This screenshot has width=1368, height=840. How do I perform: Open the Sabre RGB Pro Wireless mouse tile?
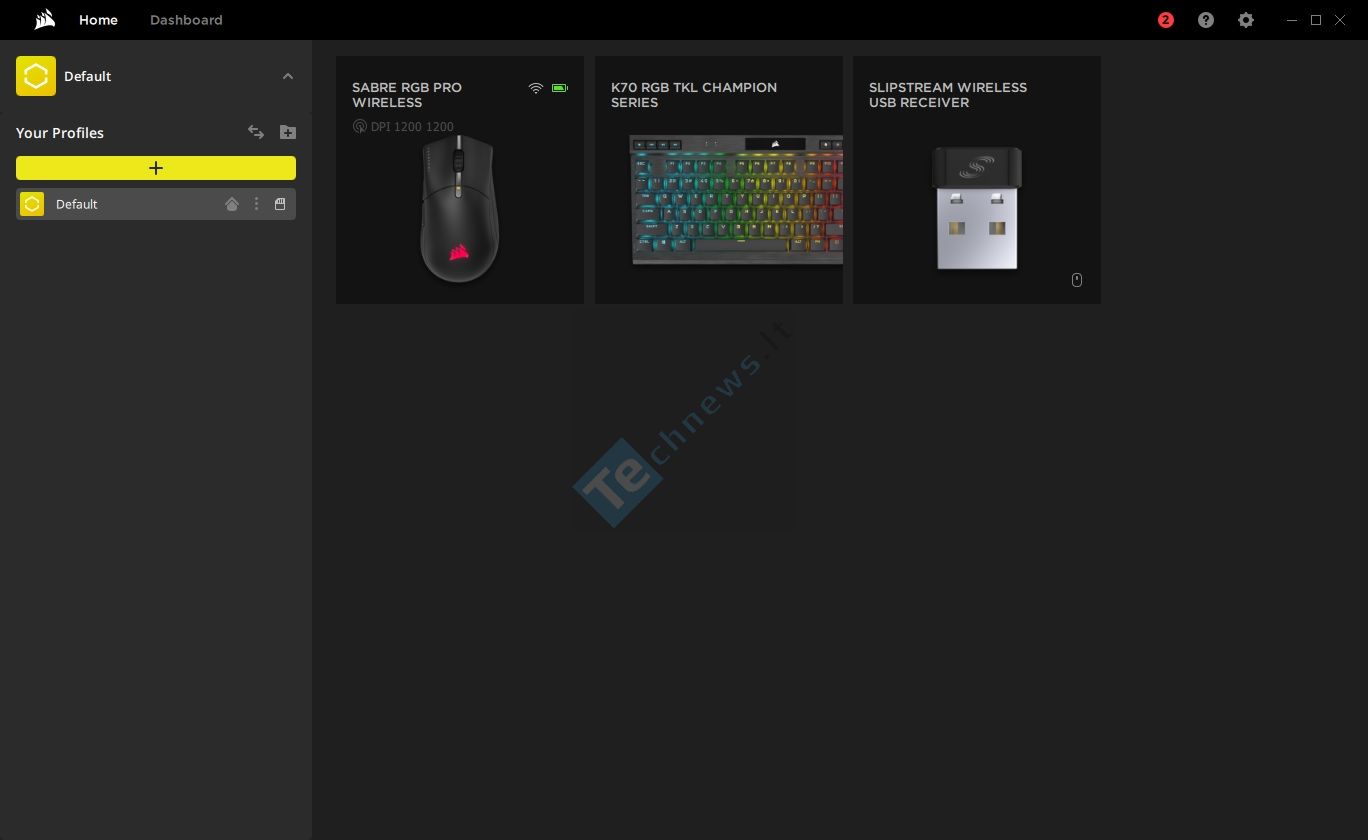(x=460, y=180)
